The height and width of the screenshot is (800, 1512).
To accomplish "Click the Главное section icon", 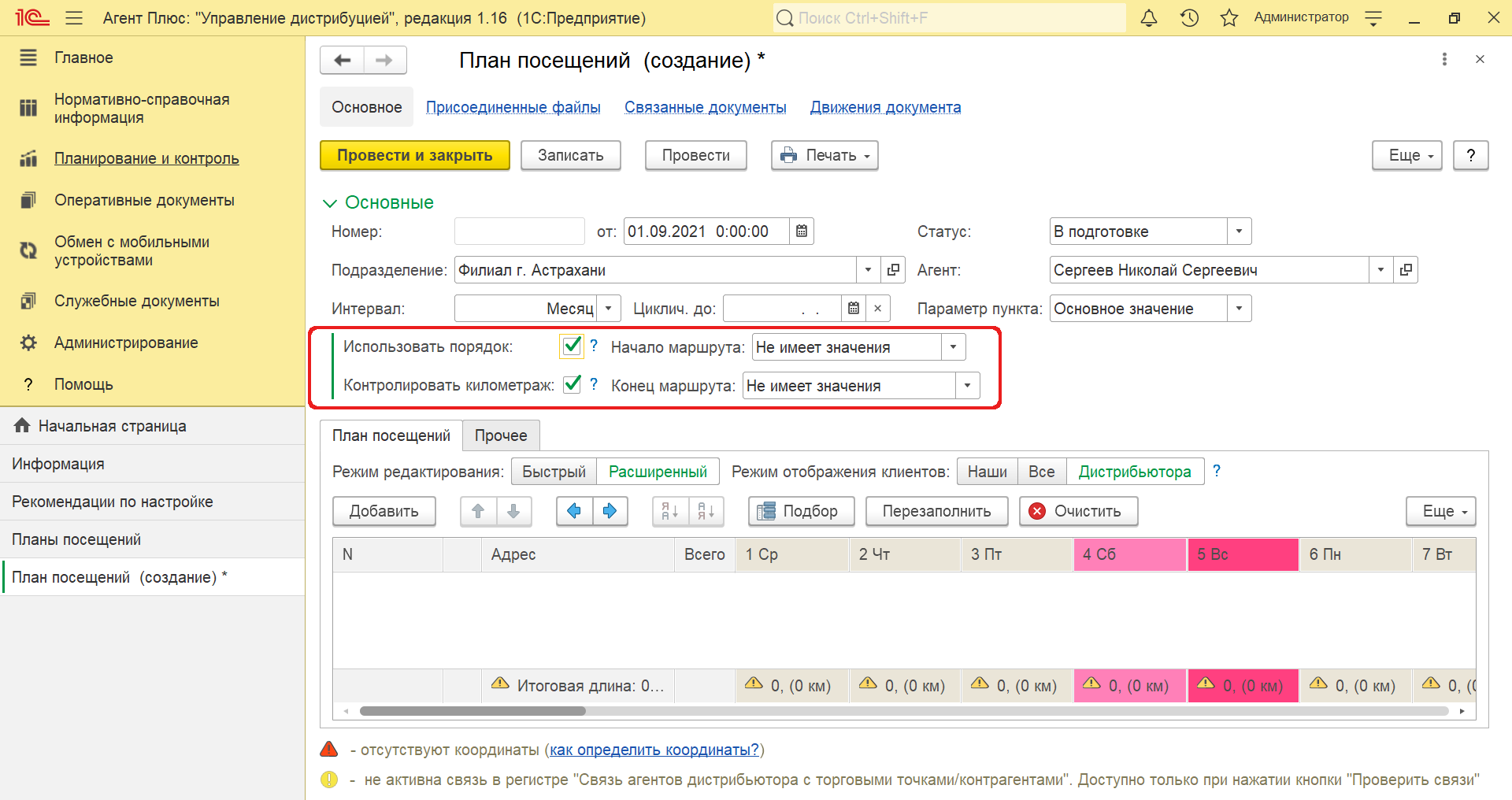I will pos(28,57).
